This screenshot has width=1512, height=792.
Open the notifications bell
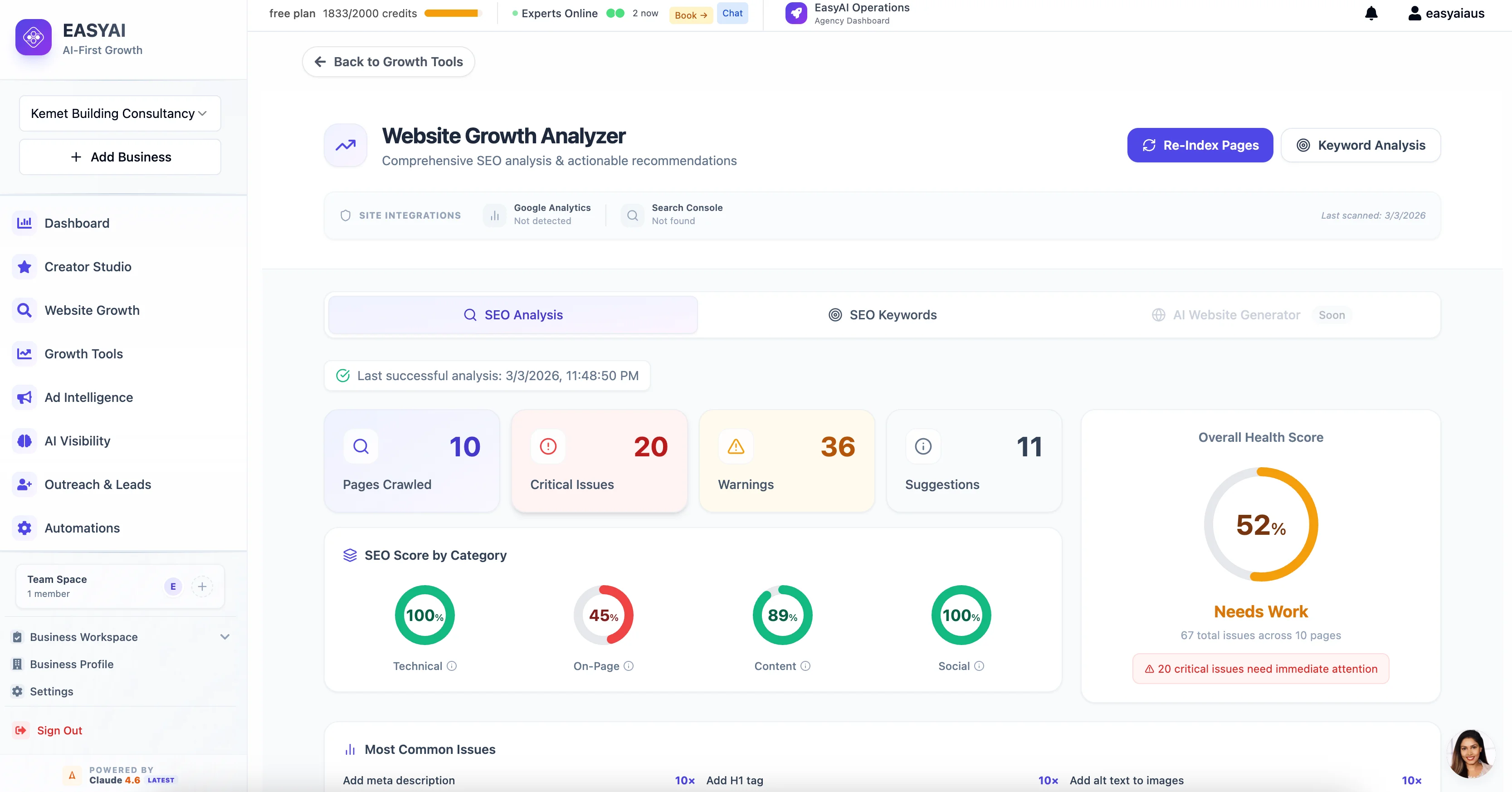1371,13
